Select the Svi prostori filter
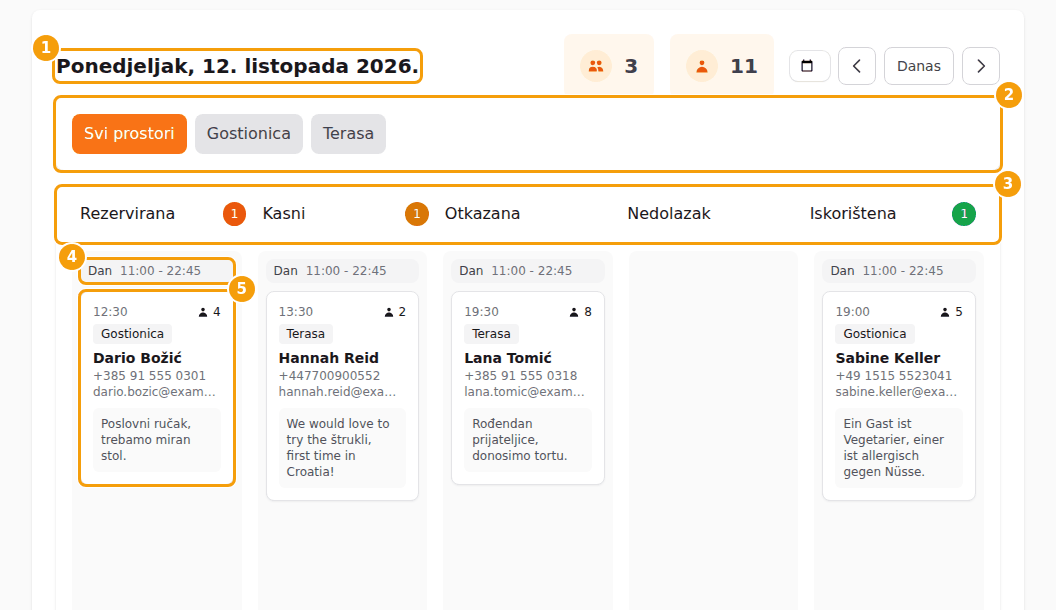1056x610 pixels. click(129, 134)
